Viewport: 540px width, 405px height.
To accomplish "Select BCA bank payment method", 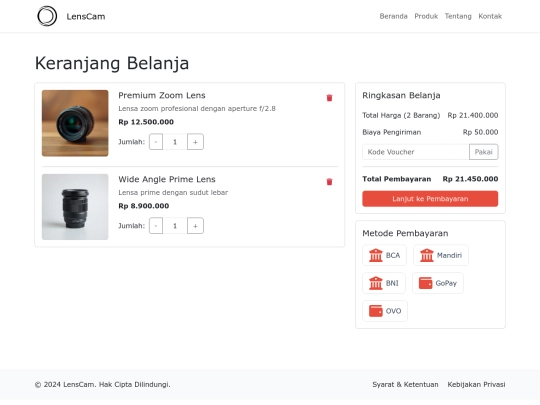I will pyautogui.click(x=384, y=255).
